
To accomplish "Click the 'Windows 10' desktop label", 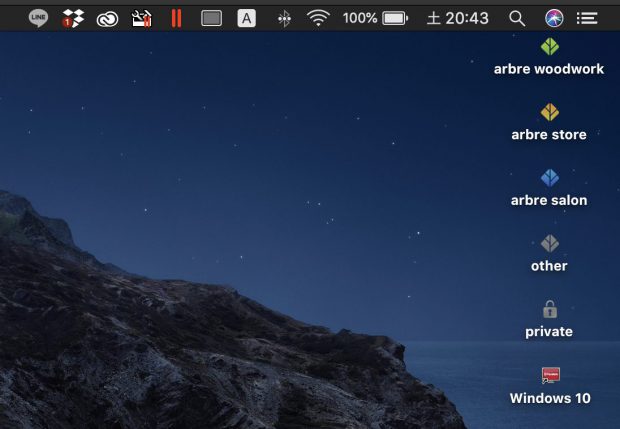I will pyautogui.click(x=550, y=398).
